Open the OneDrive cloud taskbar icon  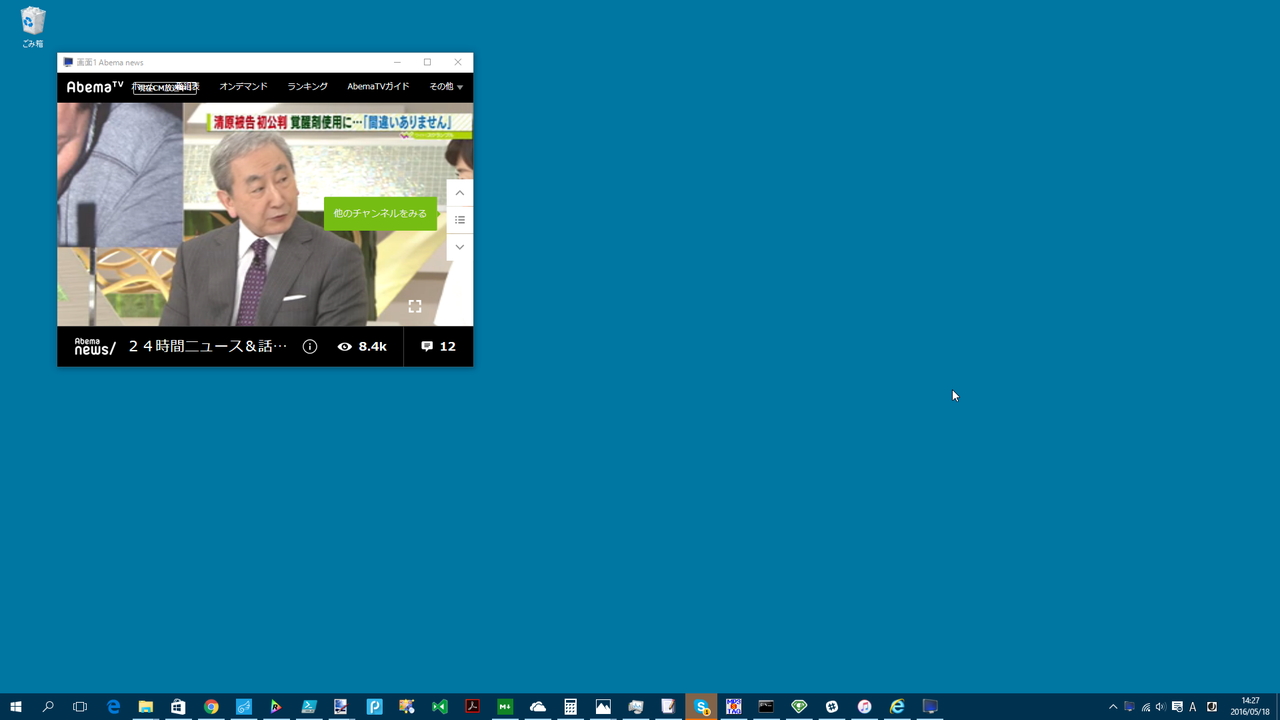[x=538, y=707]
